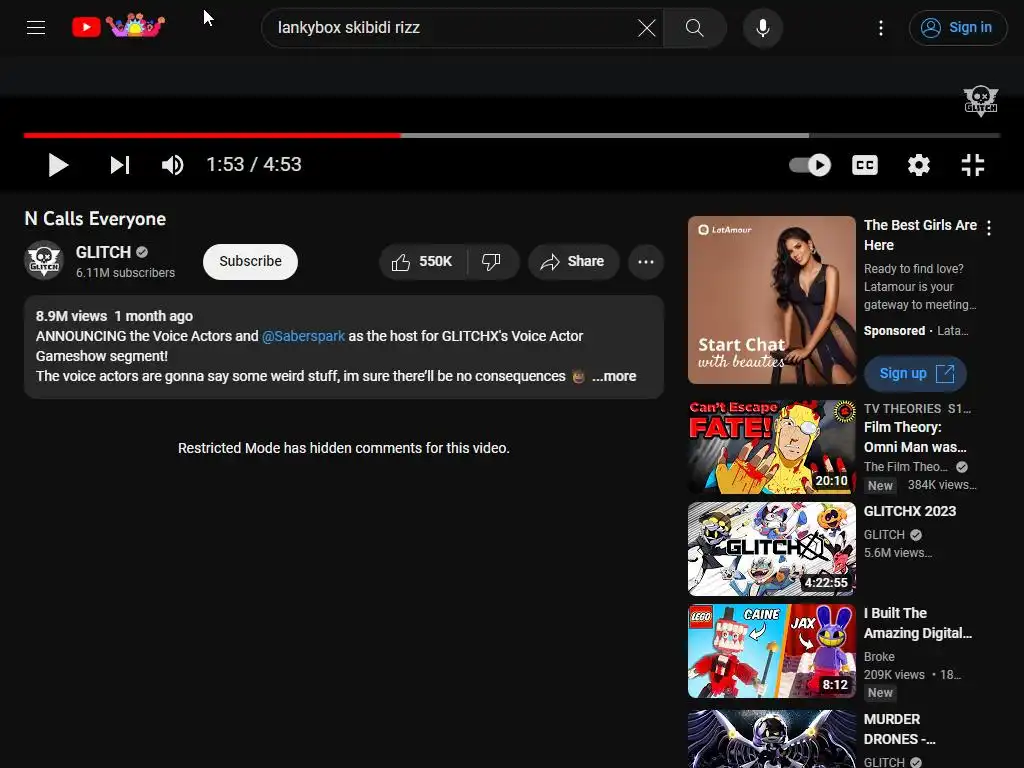Screen dimensions: 1024x768
Task: Open The Best Girls Are Here ad title
Action: coord(920,234)
